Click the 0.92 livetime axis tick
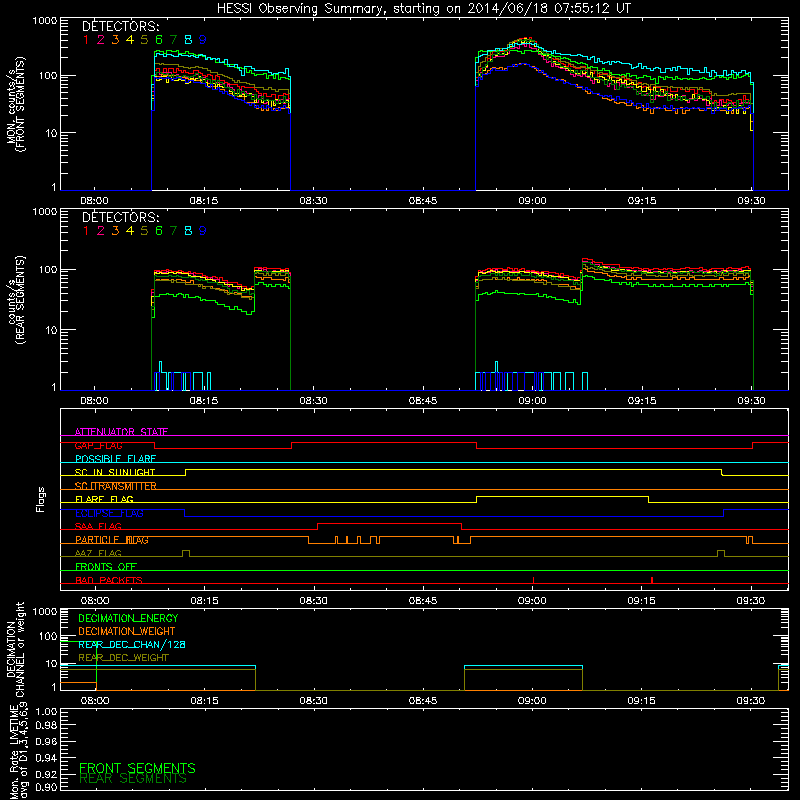This screenshot has height=800, width=800. pyautogui.click(x=46, y=774)
